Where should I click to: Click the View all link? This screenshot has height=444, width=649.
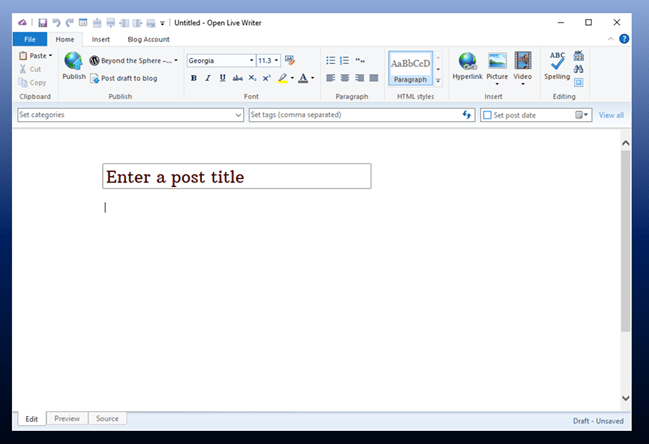point(611,115)
